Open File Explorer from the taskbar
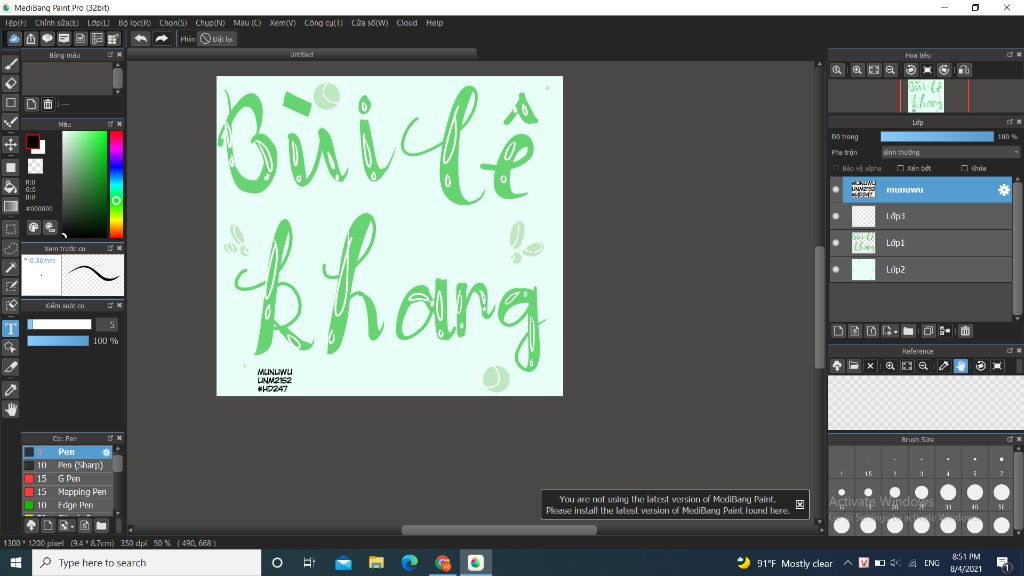The width and height of the screenshot is (1024, 576). pyautogui.click(x=376, y=563)
